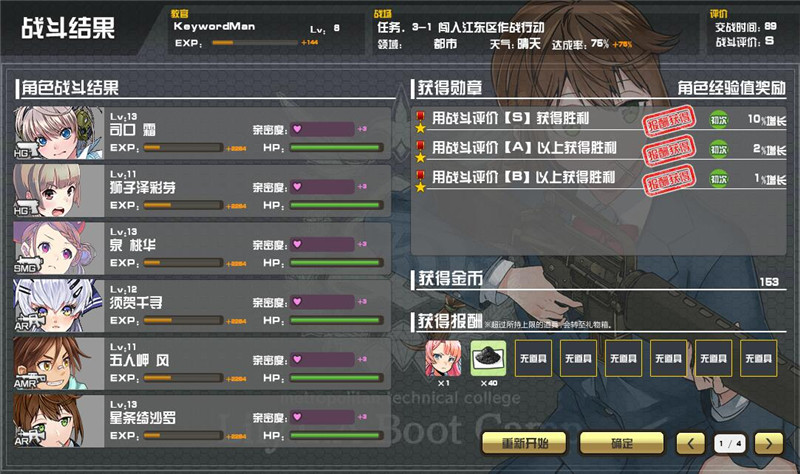
Task: Go to next page with right arrow
Action: pyautogui.click(x=768, y=443)
